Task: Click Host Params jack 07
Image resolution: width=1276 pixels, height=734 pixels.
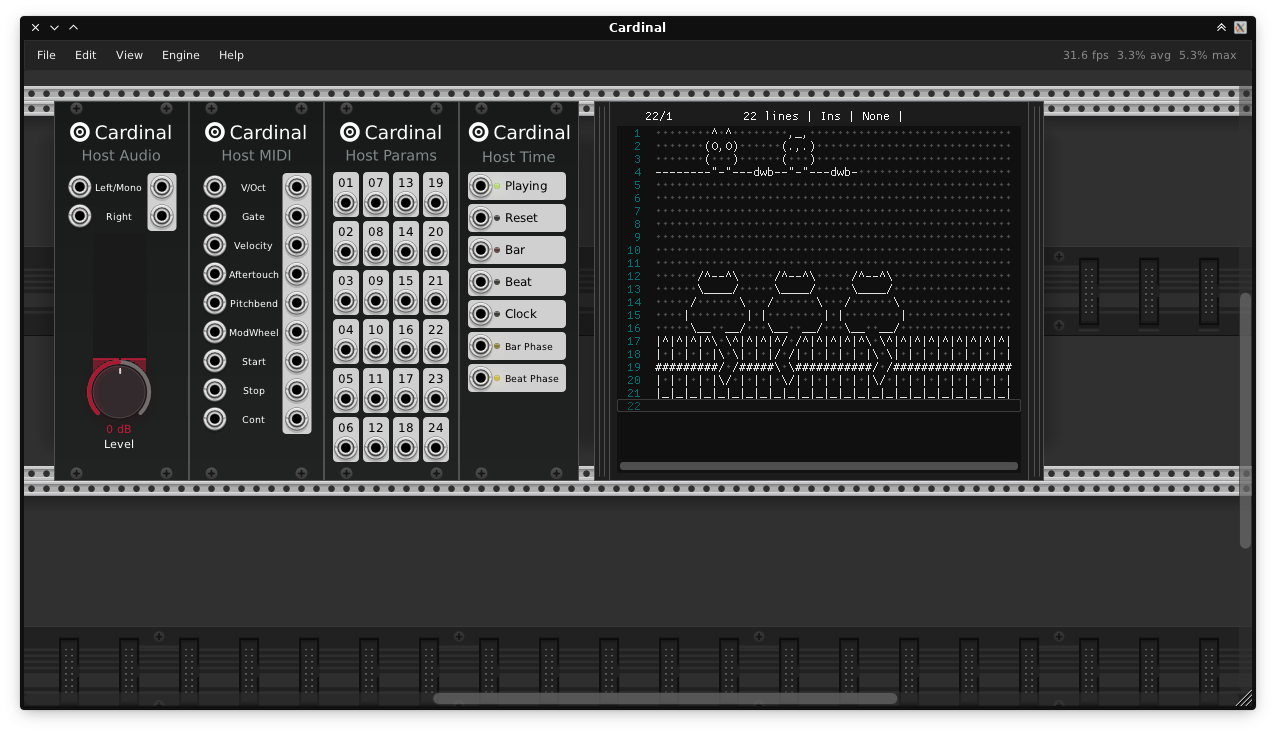Action: (x=376, y=204)
